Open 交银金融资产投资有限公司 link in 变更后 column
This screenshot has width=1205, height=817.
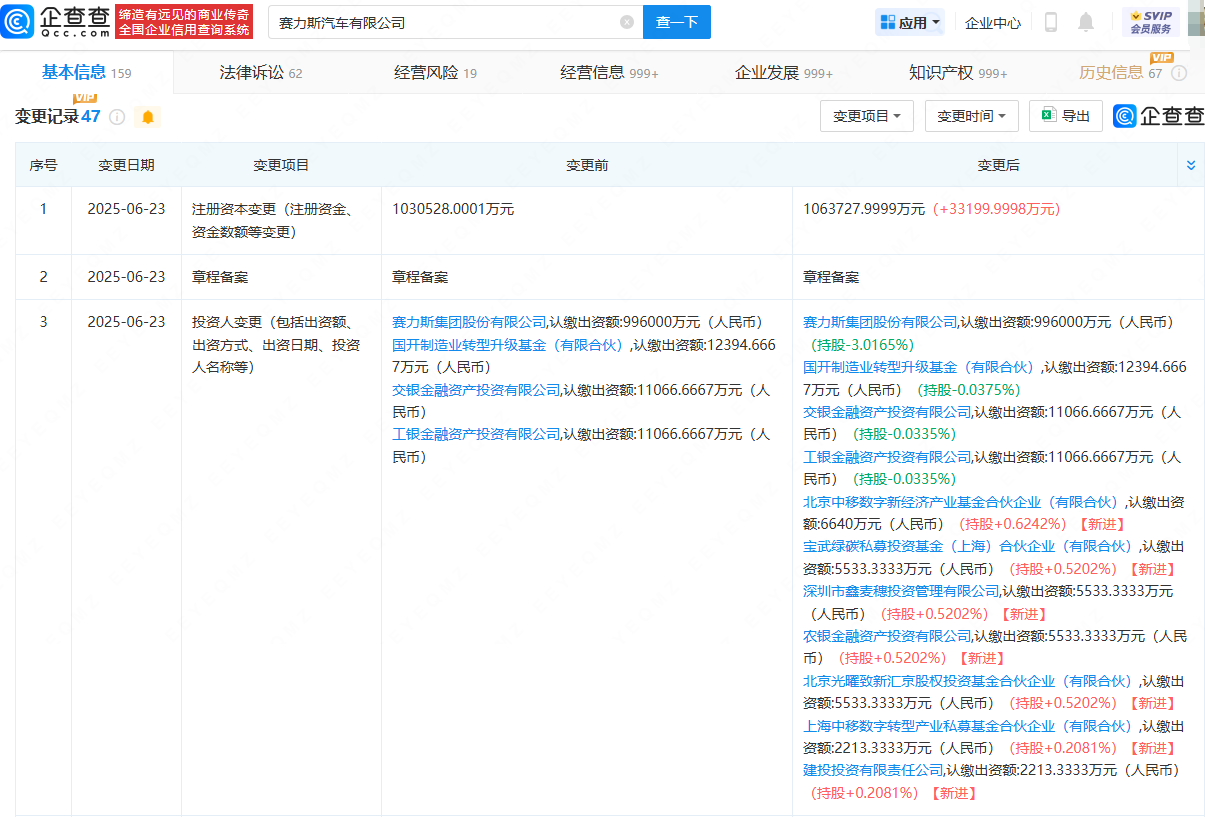tap(887, 411)
